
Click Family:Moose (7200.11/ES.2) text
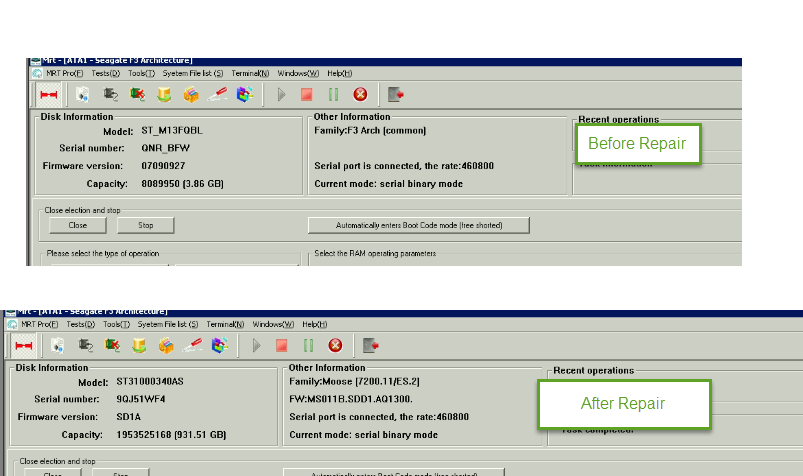coord(354,382)
